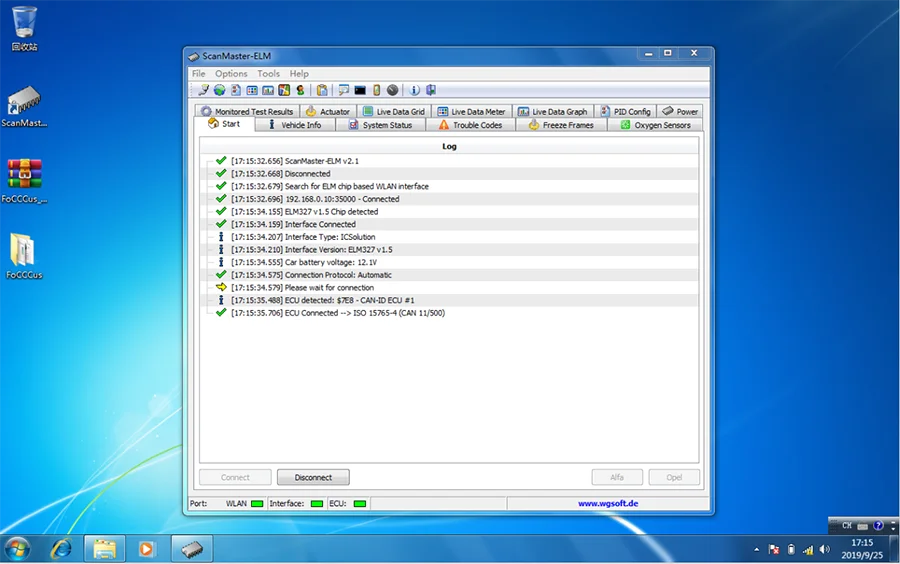Open the FoCCCus WinRAR archive desktop icon

[24, 181]
